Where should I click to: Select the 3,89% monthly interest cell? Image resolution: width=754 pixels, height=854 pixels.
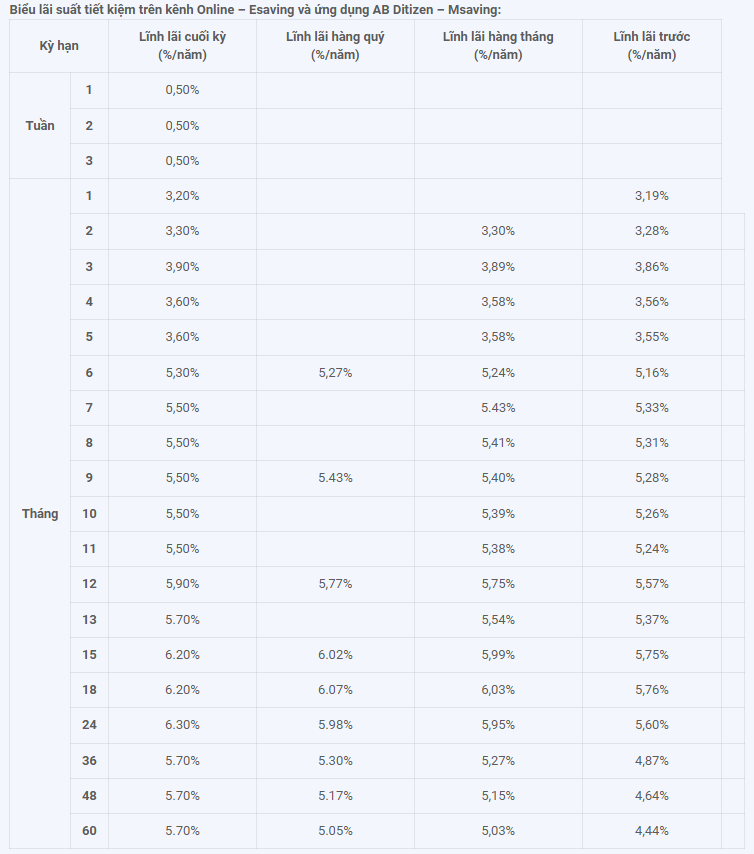498,267
